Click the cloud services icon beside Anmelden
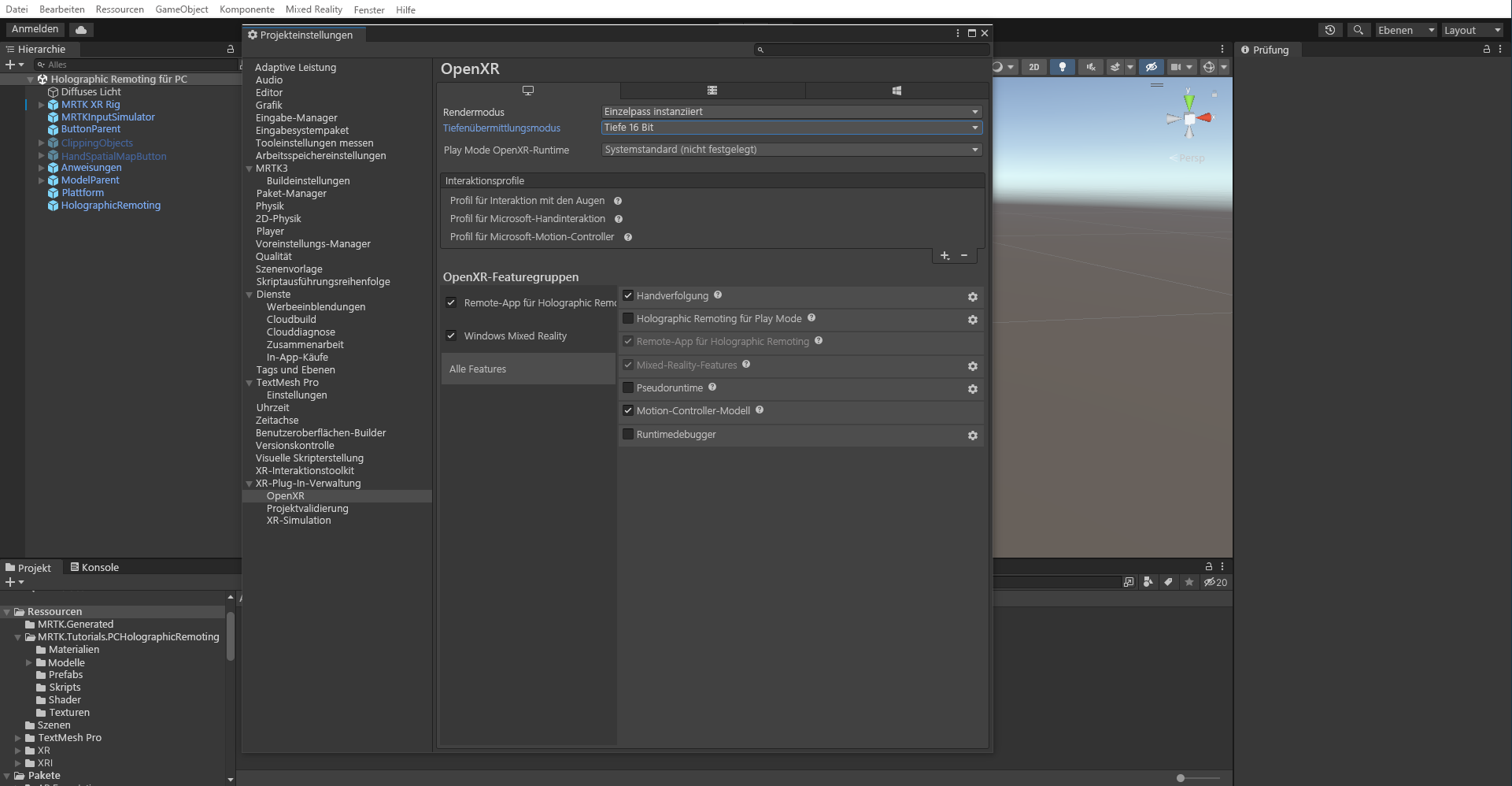Screen dimensions: 1512x786 click(81, 28)
